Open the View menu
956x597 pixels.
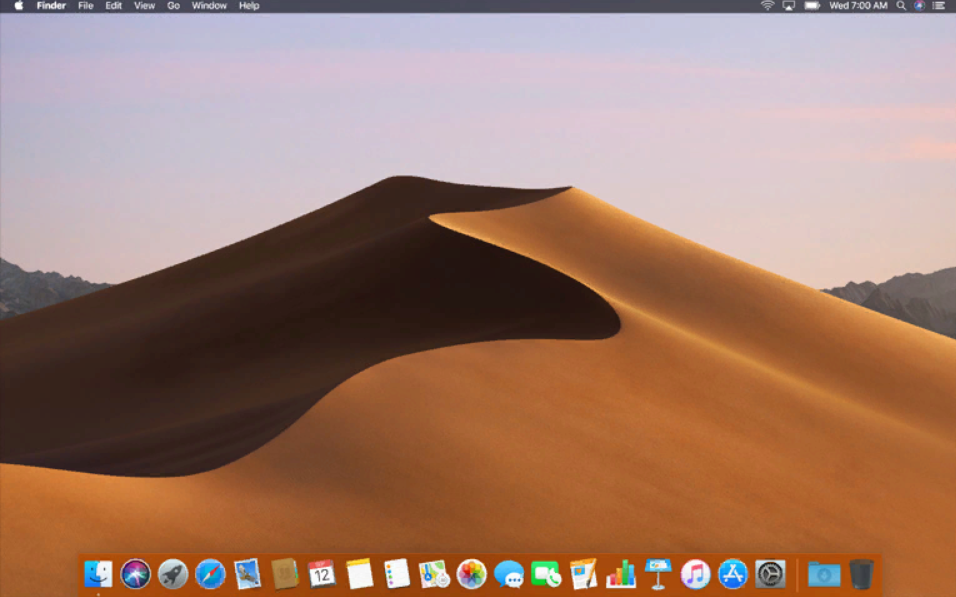(144, 5)
